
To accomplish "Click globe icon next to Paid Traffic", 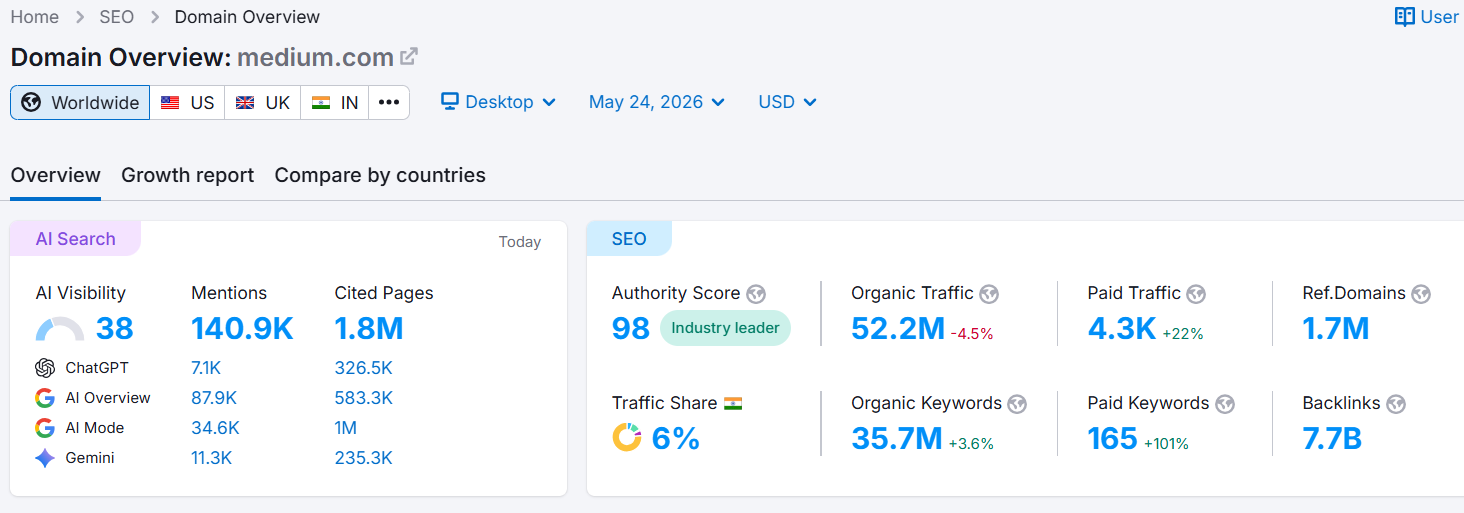I will click(1196, 294).
